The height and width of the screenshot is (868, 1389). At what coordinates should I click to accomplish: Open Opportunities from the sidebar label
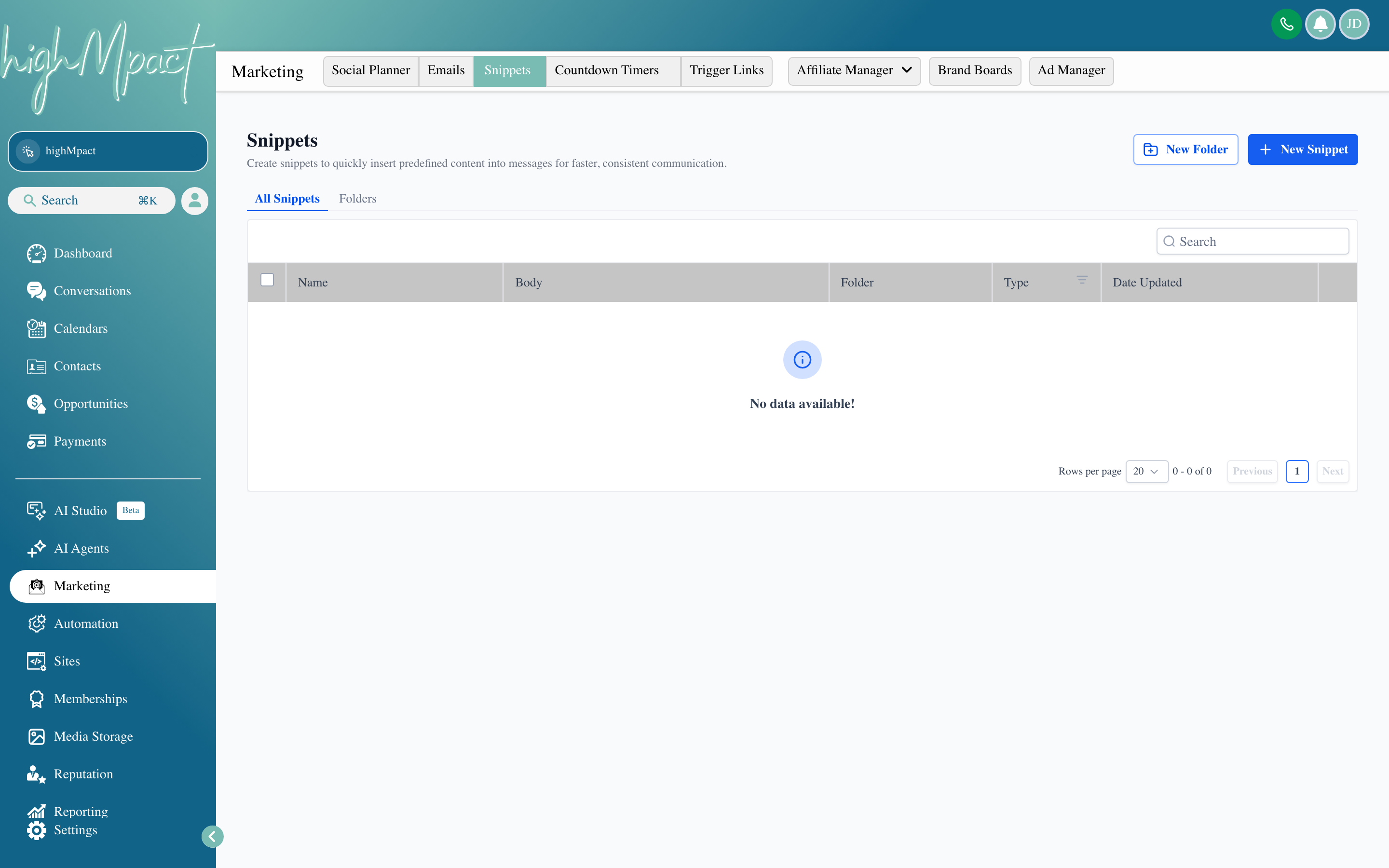91,404
